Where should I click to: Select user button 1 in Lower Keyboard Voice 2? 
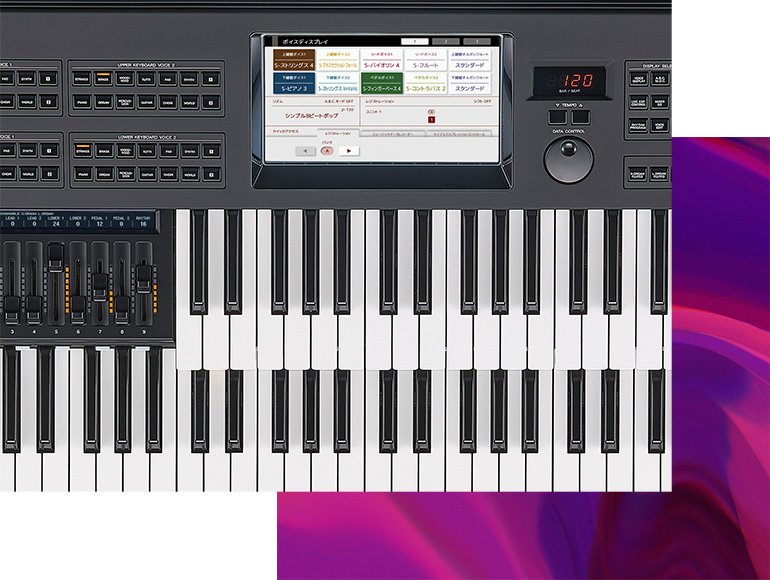click(x=212, y=151)
